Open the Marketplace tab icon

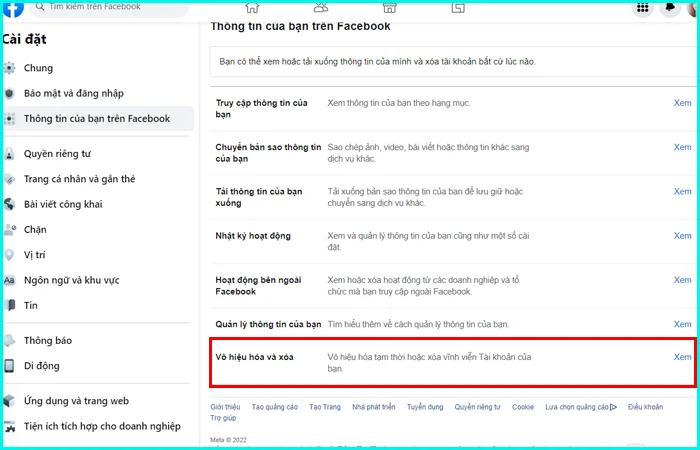click(x=390, y=7)
